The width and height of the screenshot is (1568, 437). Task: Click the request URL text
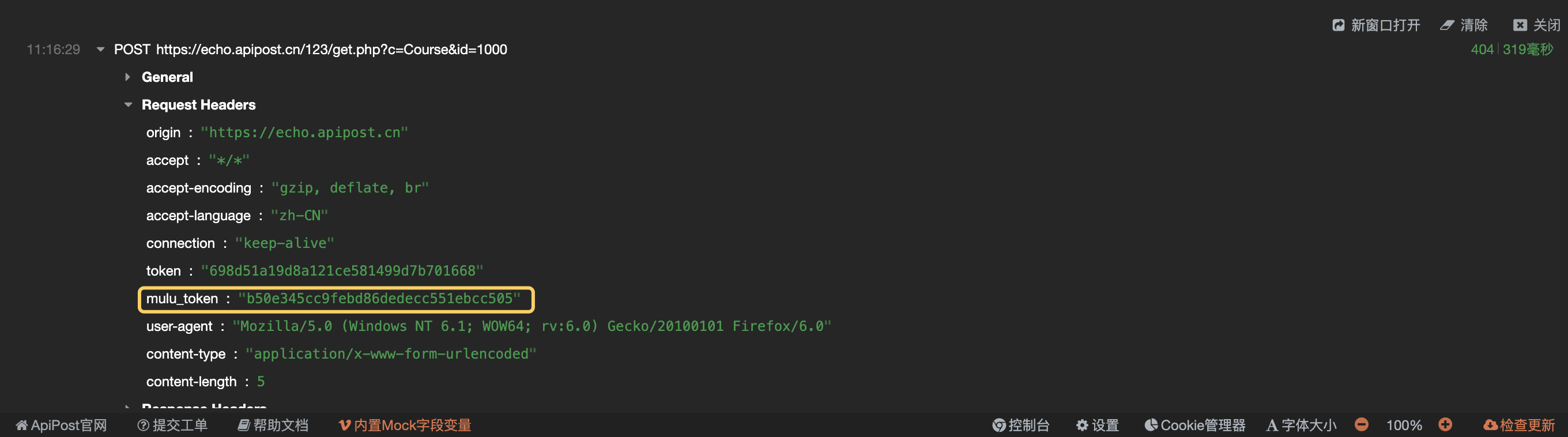(331, 50)
